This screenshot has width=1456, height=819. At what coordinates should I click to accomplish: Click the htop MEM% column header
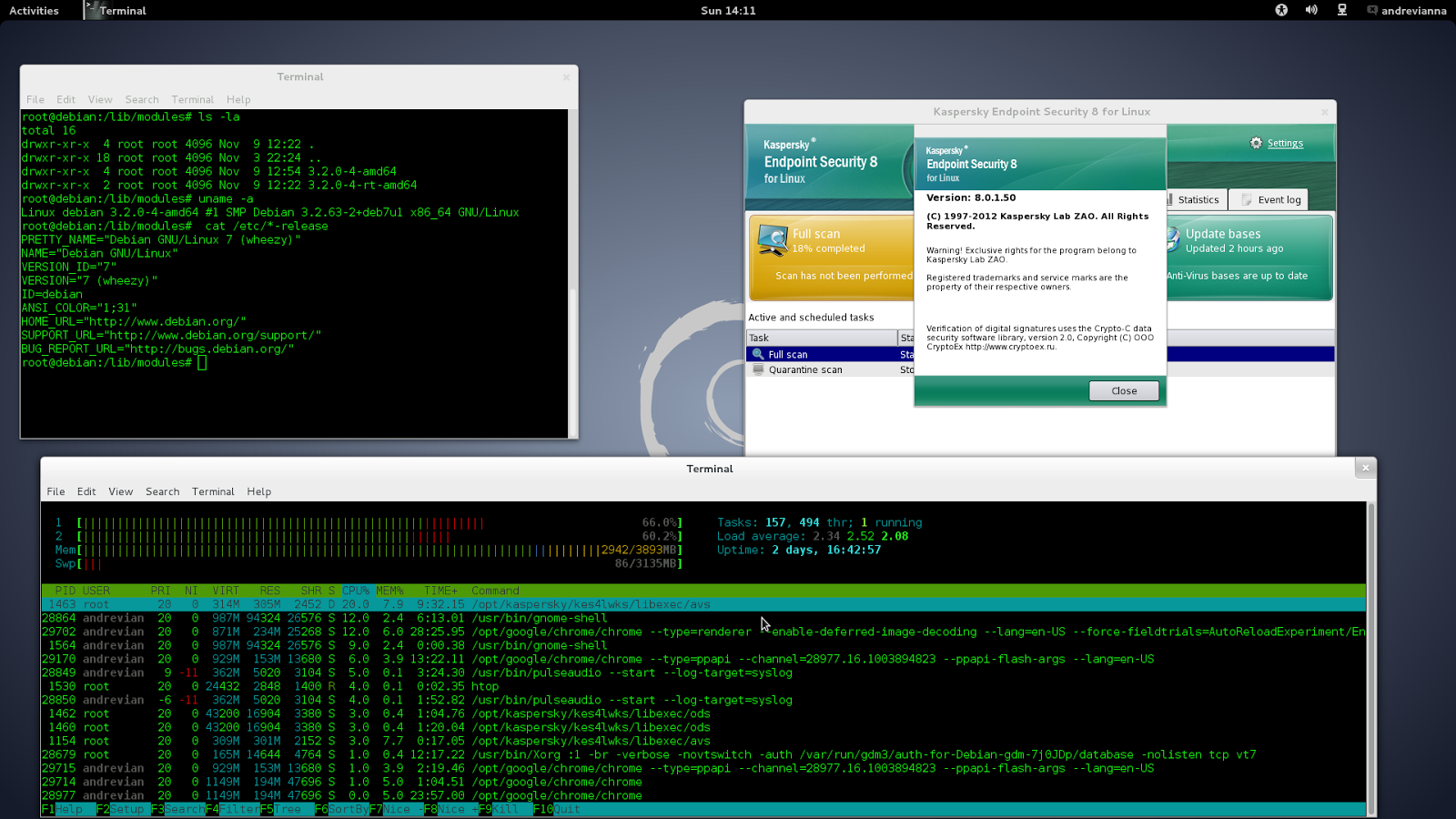(389, 591)
